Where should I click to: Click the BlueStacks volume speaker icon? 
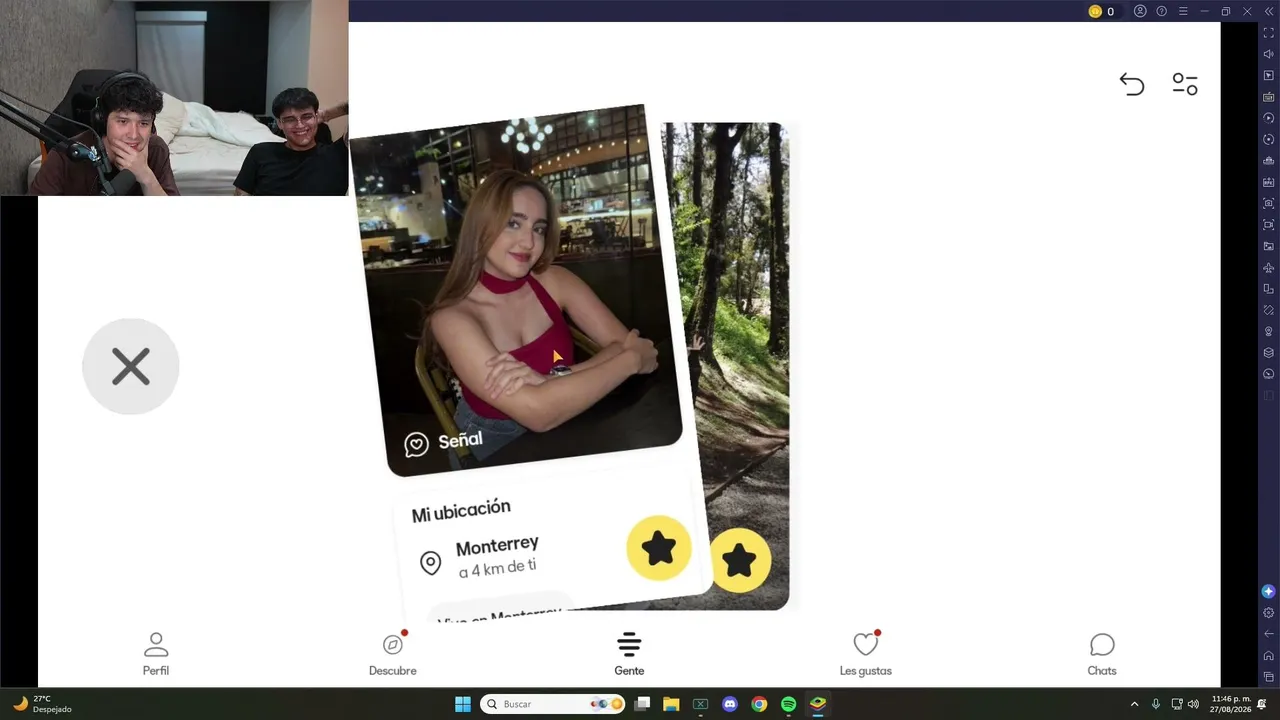tap(1269, 54)
